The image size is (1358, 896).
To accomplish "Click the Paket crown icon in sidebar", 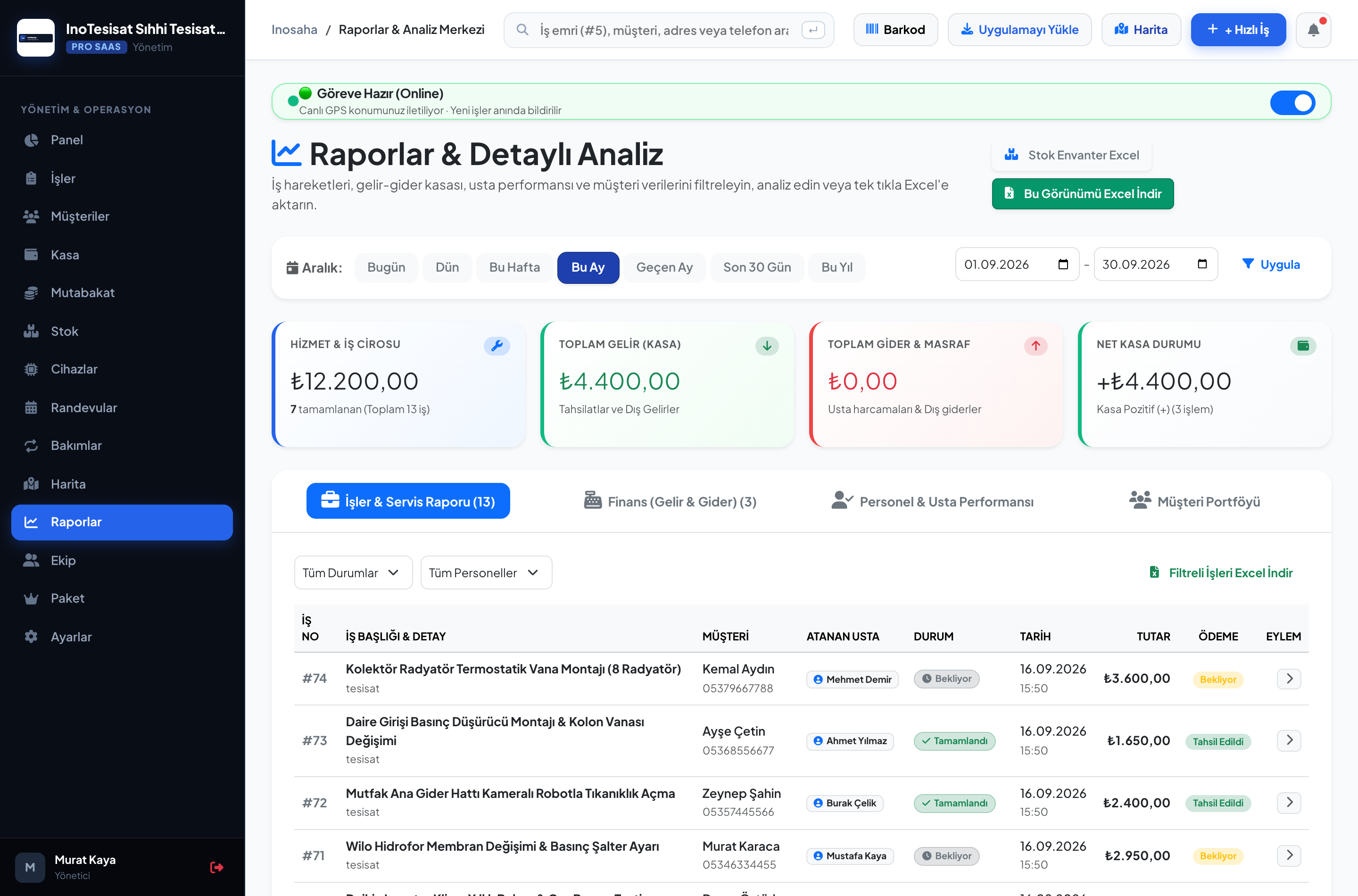I will click(31, 598).
